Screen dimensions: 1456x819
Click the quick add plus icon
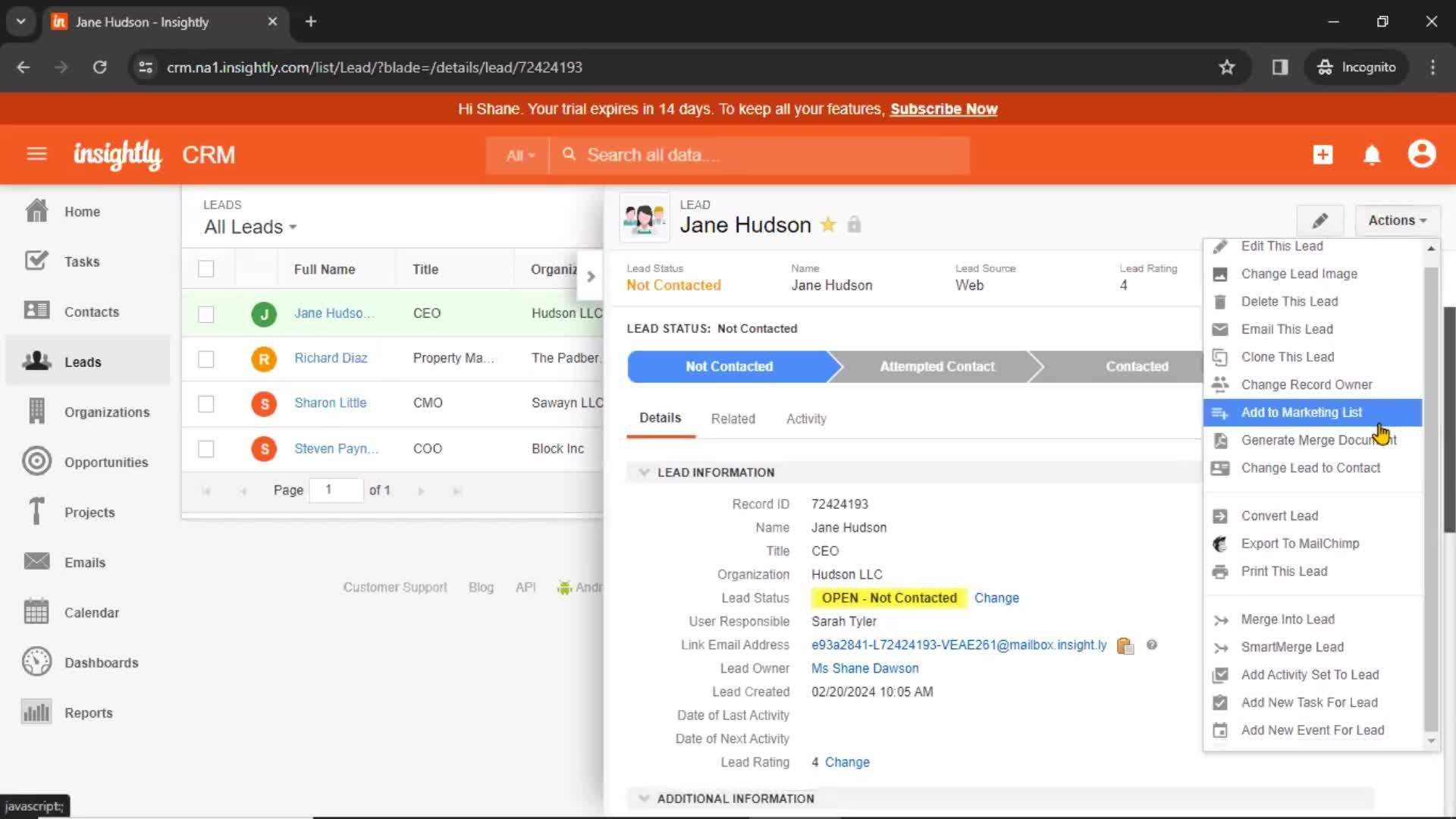[1323, 155]
